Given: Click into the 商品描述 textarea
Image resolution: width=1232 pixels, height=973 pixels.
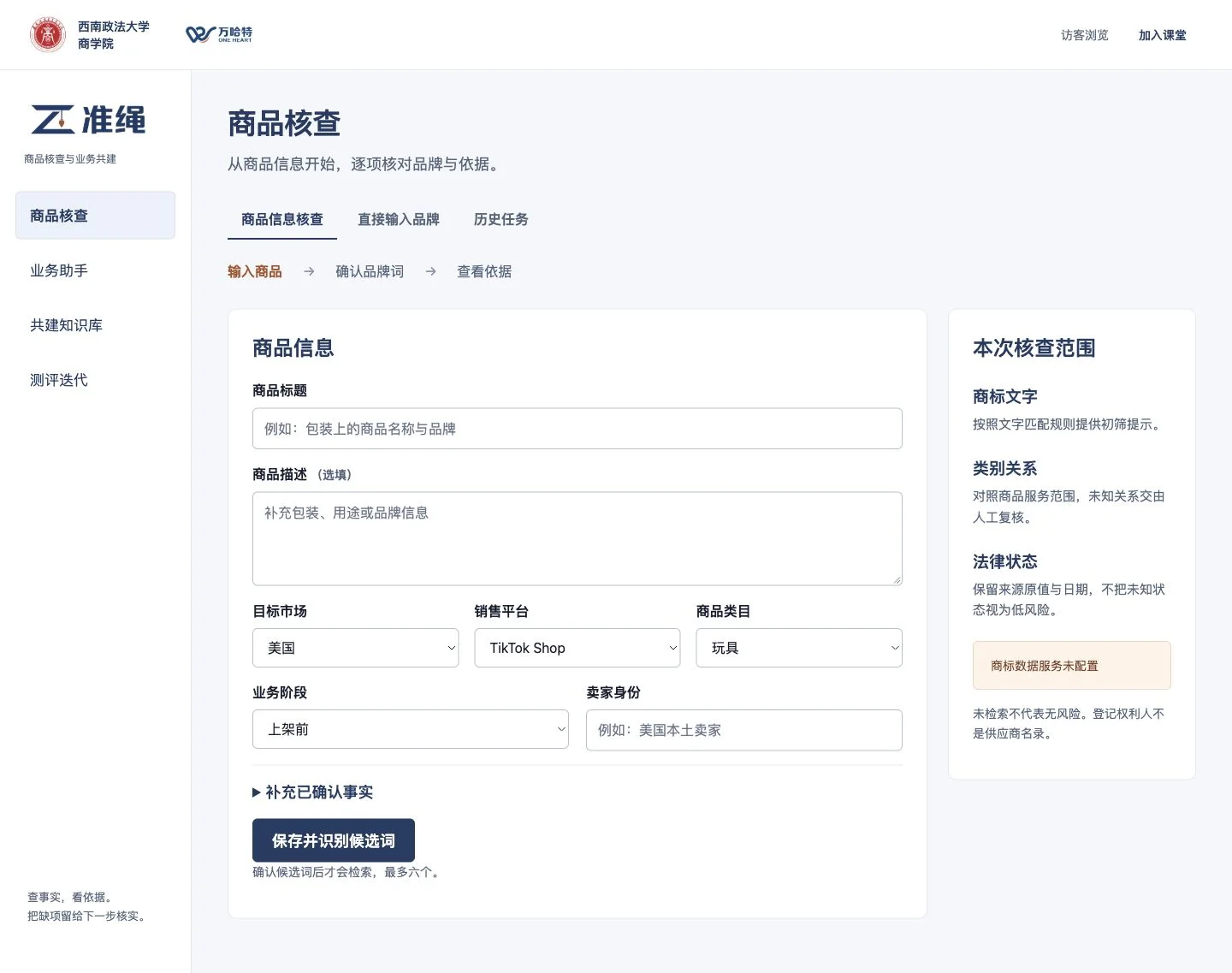Looking at the screenshot, I should (x=577, y=539).
